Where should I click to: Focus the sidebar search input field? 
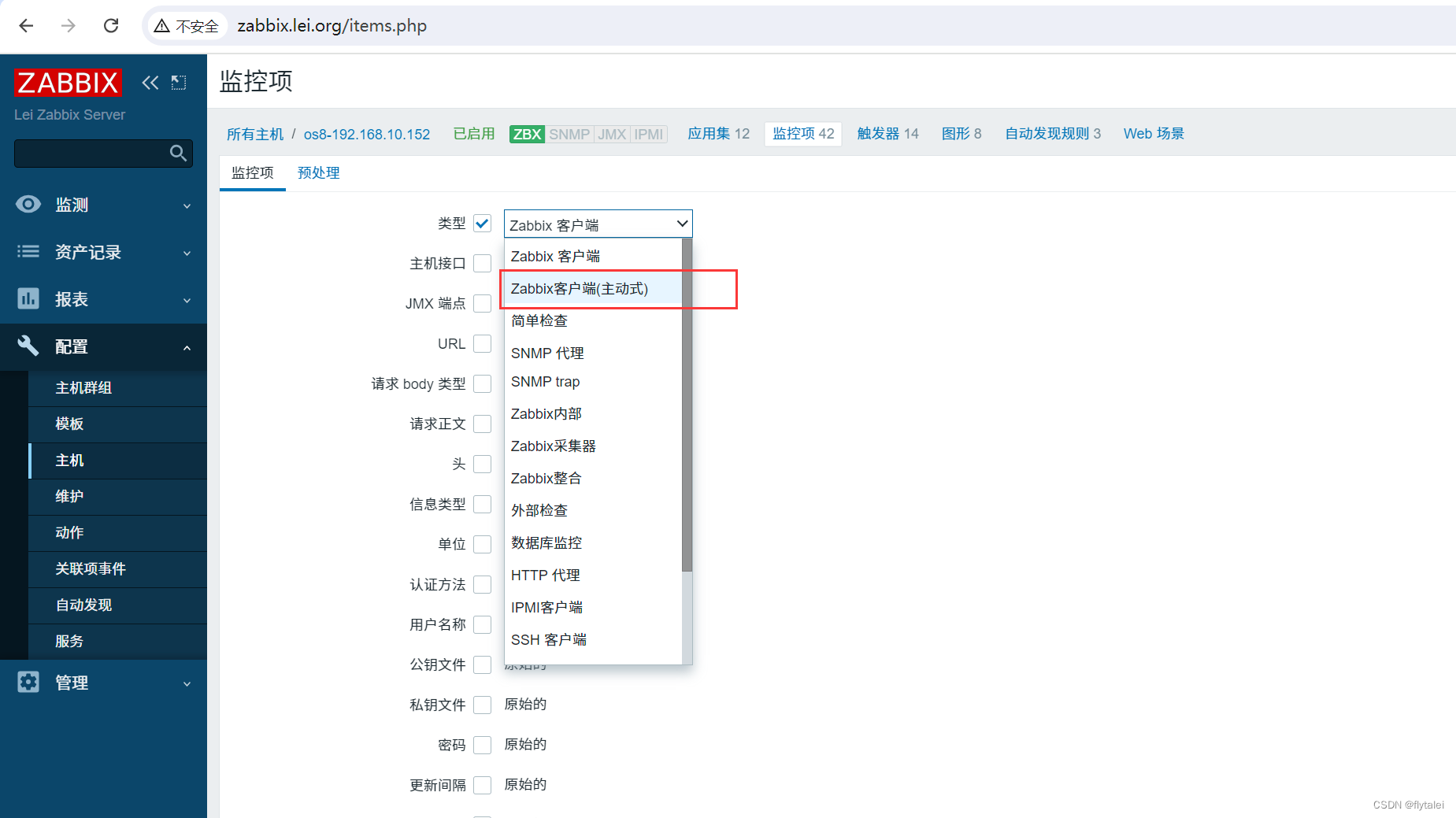click(91, 153)
